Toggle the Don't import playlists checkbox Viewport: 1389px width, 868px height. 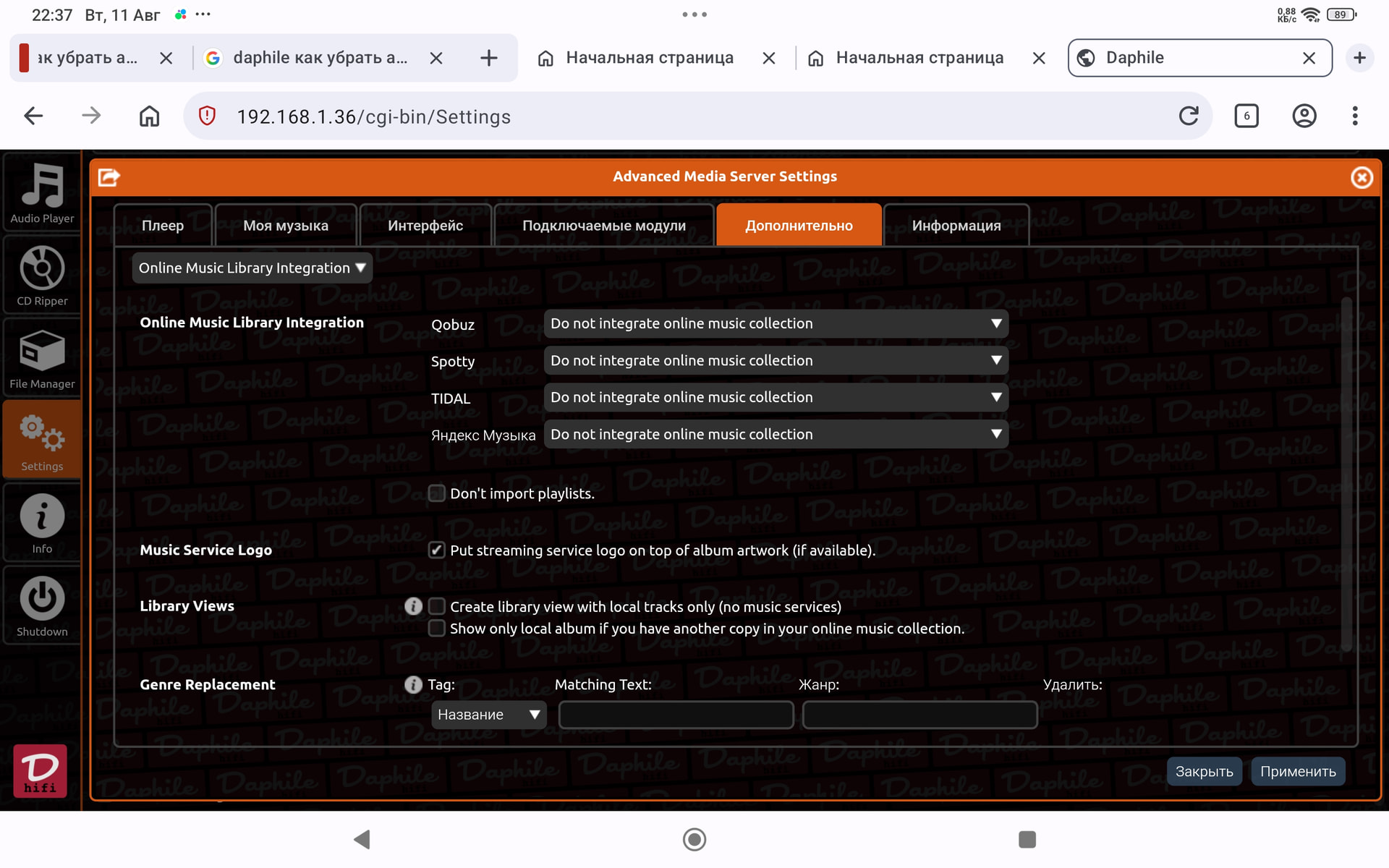[x=436, y=493]
